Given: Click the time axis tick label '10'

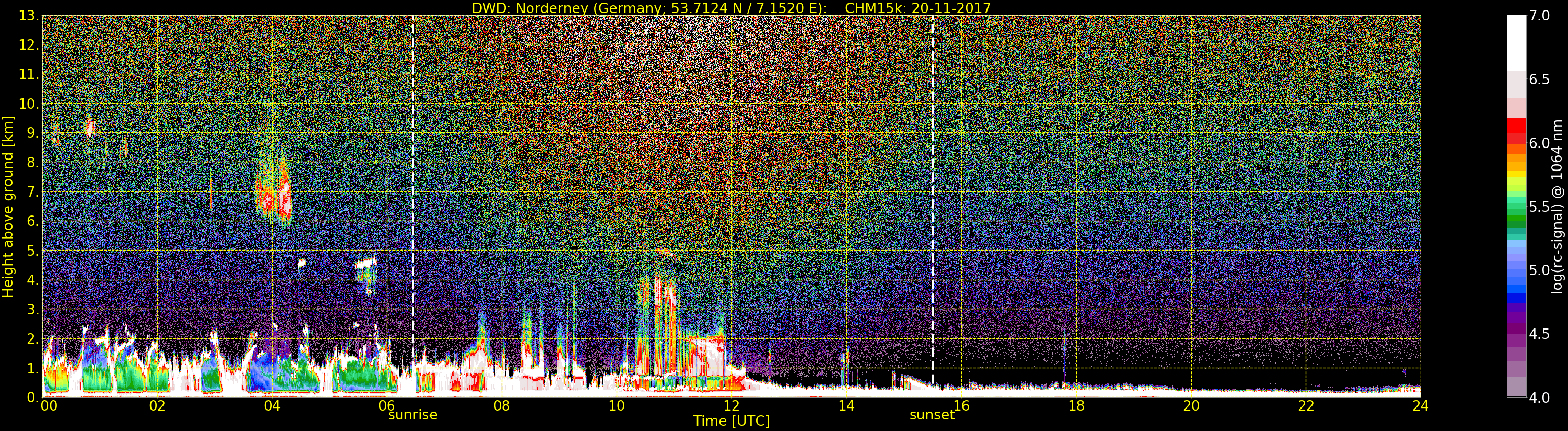Looking at the screenshot, I should coord(617,405).
